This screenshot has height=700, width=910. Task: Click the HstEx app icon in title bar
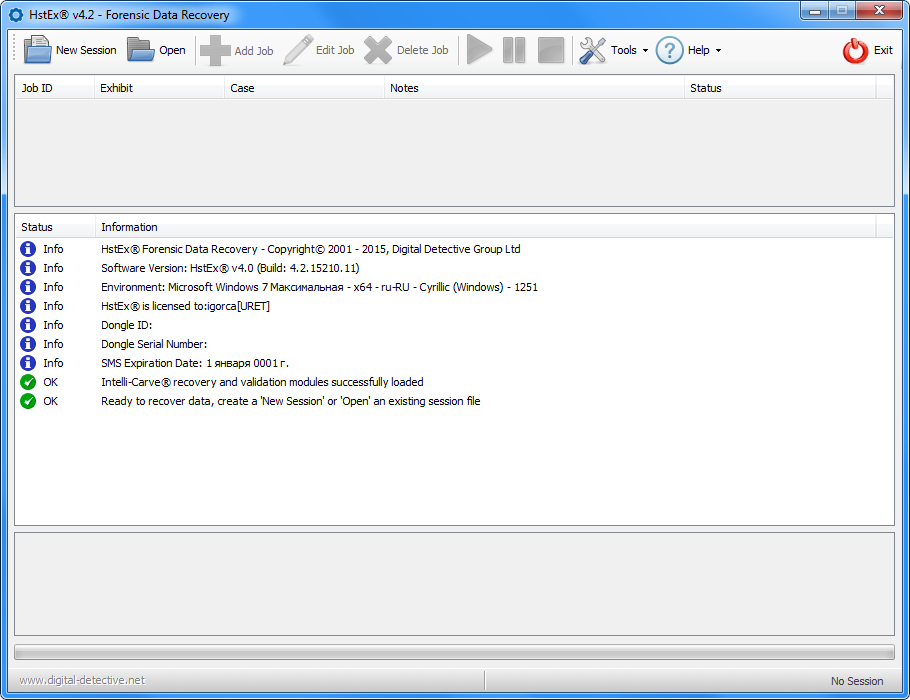click(16, 15)
